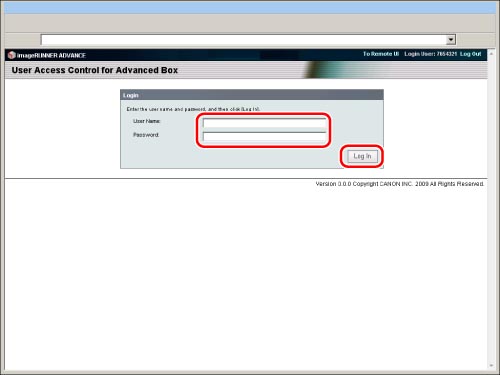Click the Password label

point(146,135)
